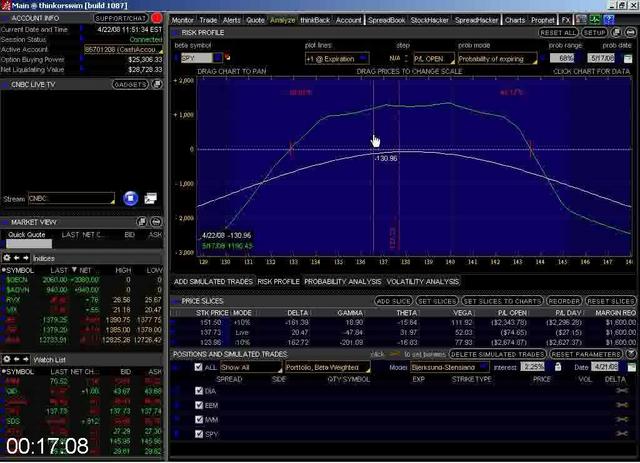This screenshot has width=640, height=463.
Task: Open the Add Simulated Trades tab
Action: [213, 281]
